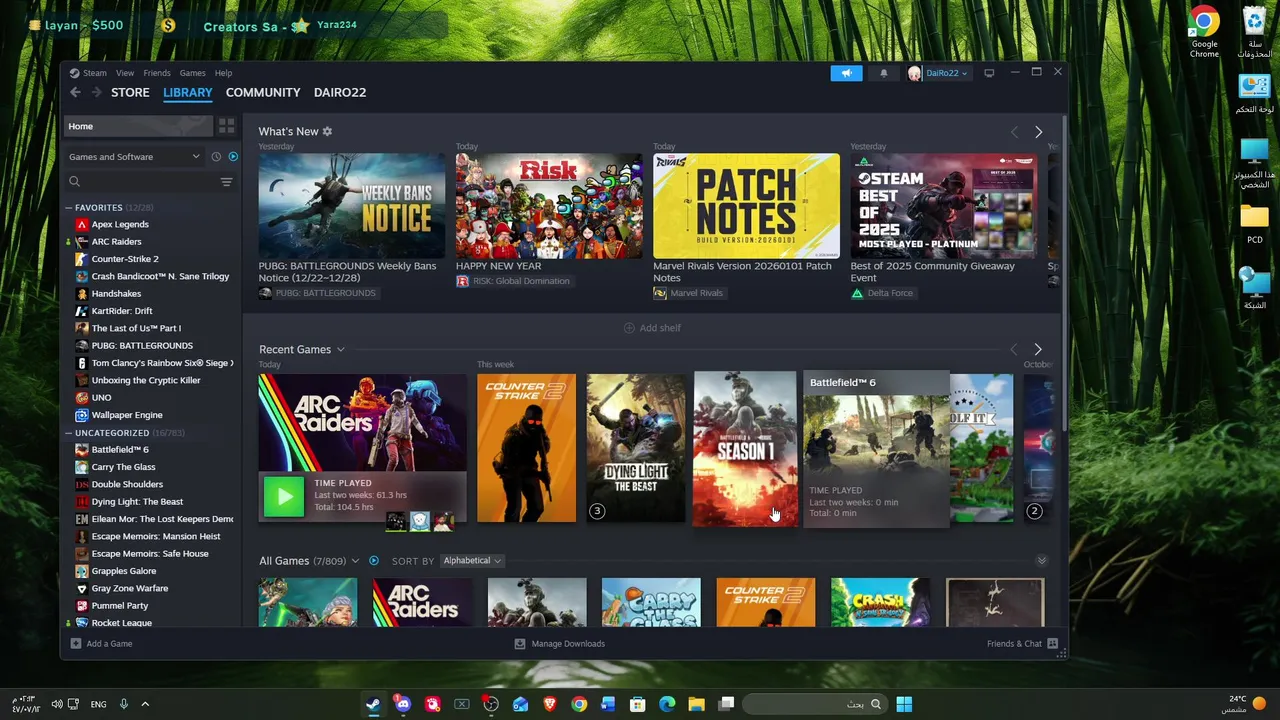Viewport: 1280px width, 720px height.
Task: Click Manage Downloads link
Action: coord(568,644)
